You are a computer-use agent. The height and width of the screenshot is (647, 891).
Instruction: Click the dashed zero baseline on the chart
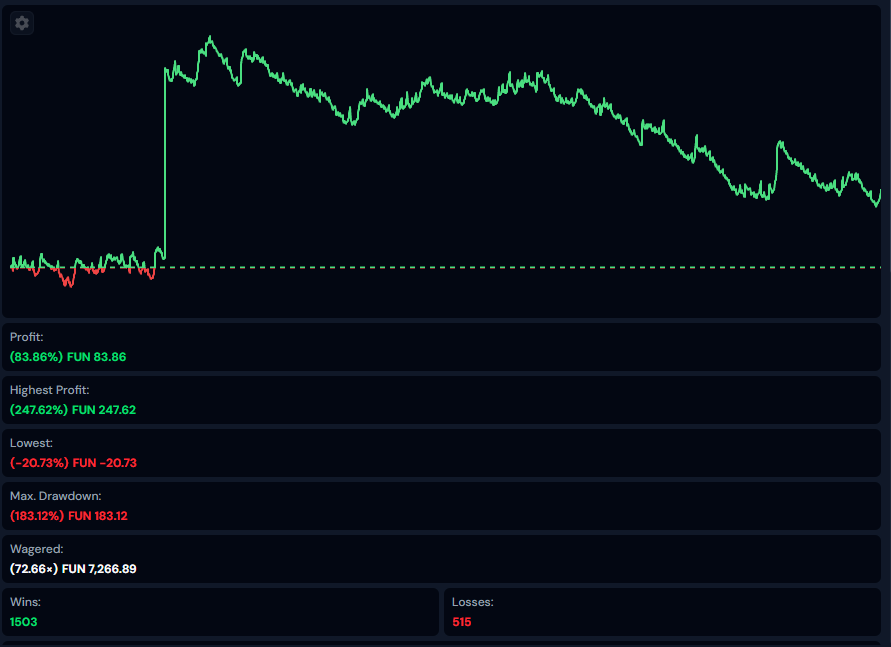pyautogui.click(x=500, y=267)
